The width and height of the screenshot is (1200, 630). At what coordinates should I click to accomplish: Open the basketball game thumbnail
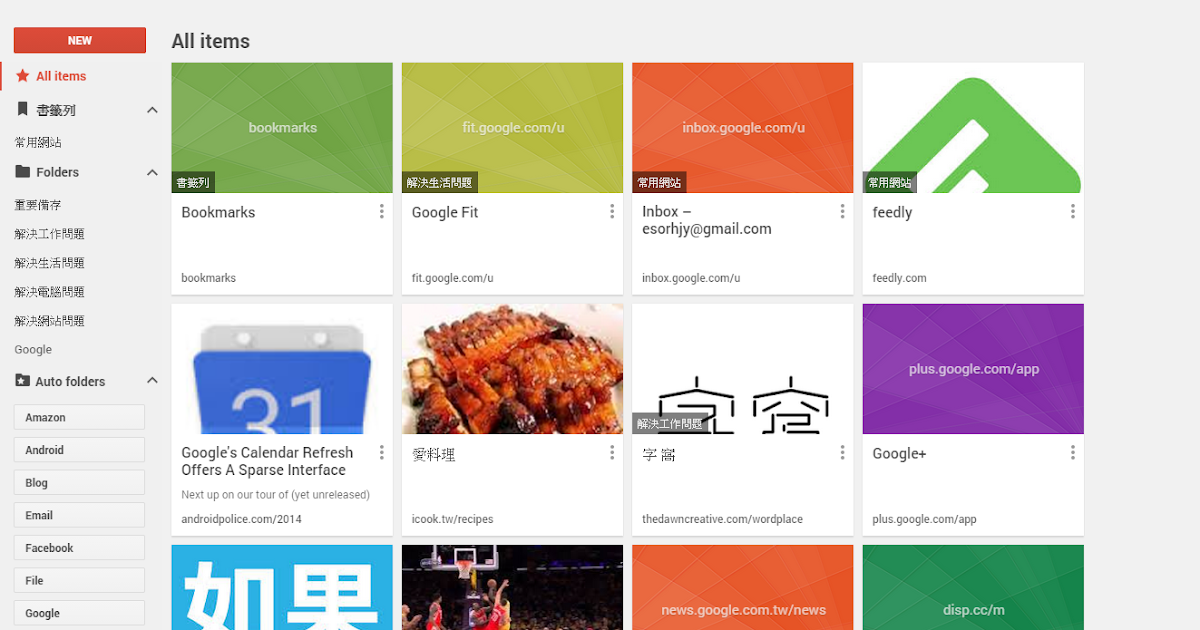(512, 587)
